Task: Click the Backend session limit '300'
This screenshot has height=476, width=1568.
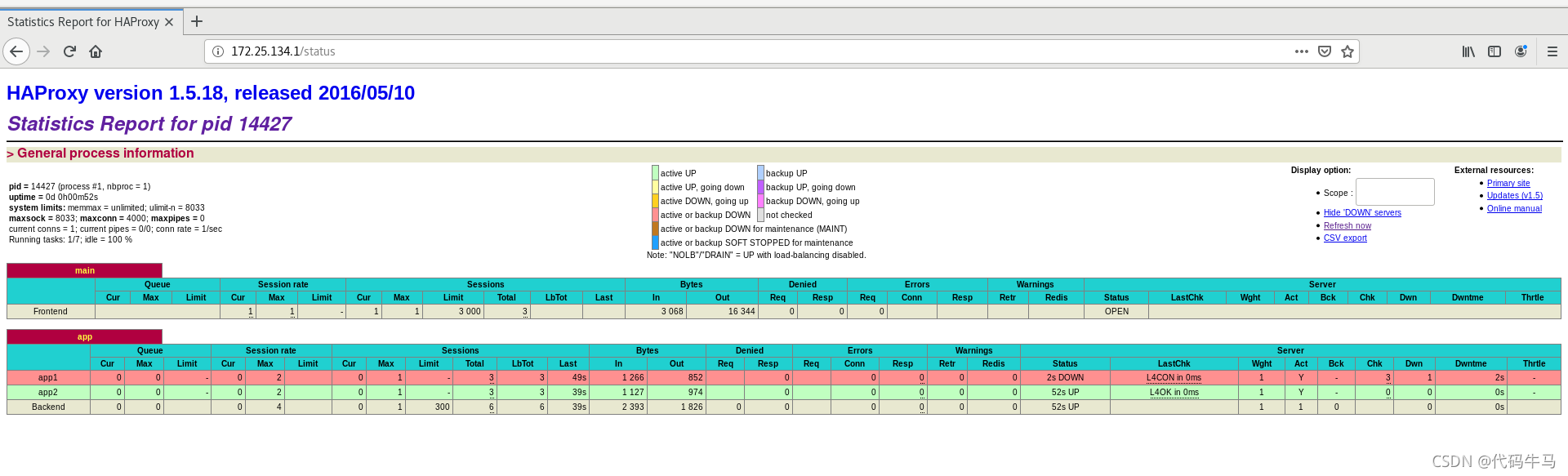Action: pos(441,407)
